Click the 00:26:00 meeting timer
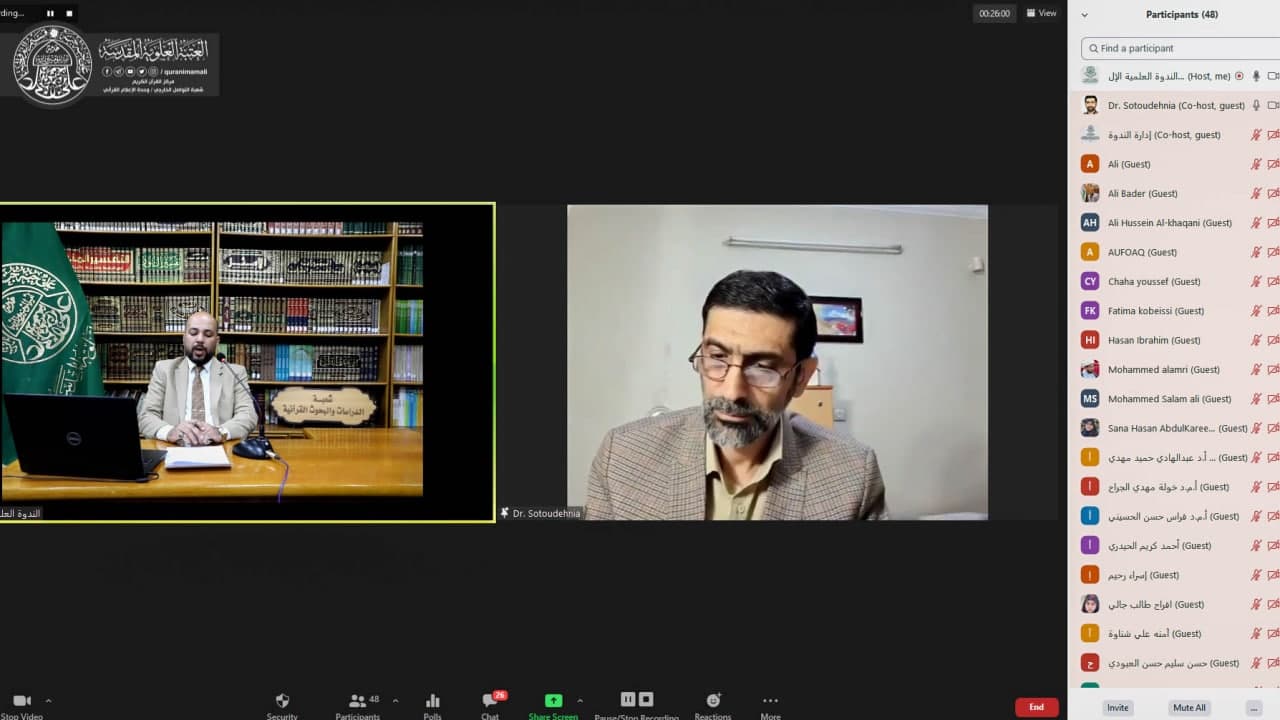This screenshot has height=720, width=1280. pos(995,13)
